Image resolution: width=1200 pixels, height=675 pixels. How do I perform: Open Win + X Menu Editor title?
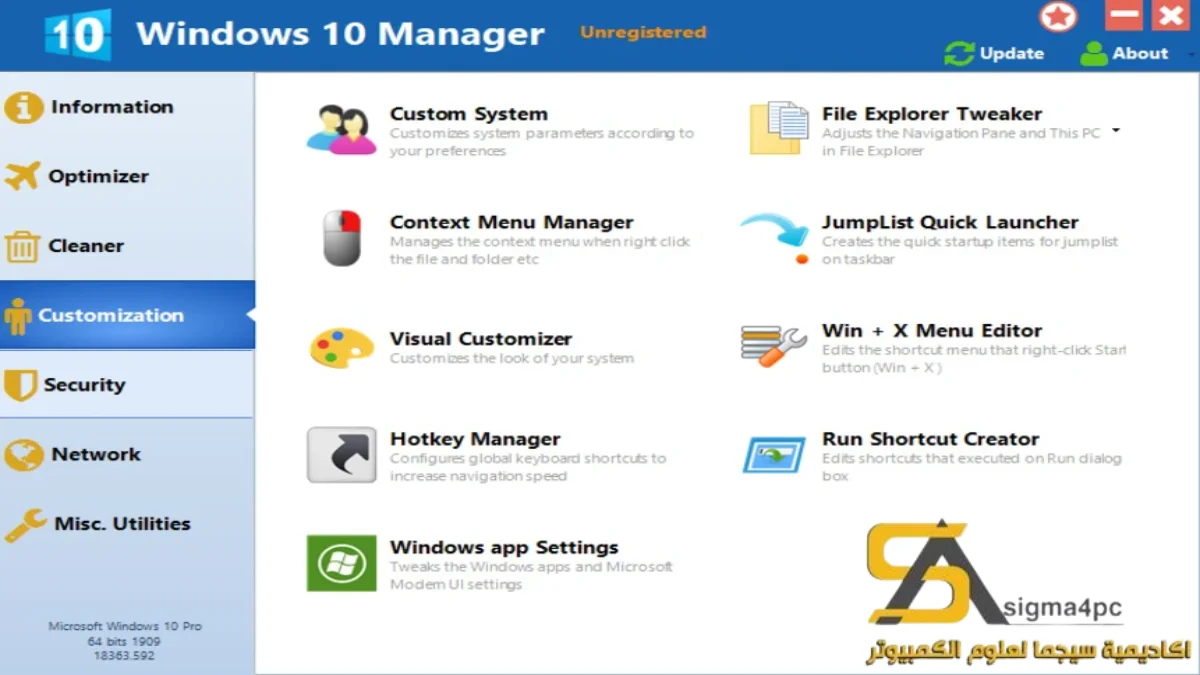tap(932, 330)
